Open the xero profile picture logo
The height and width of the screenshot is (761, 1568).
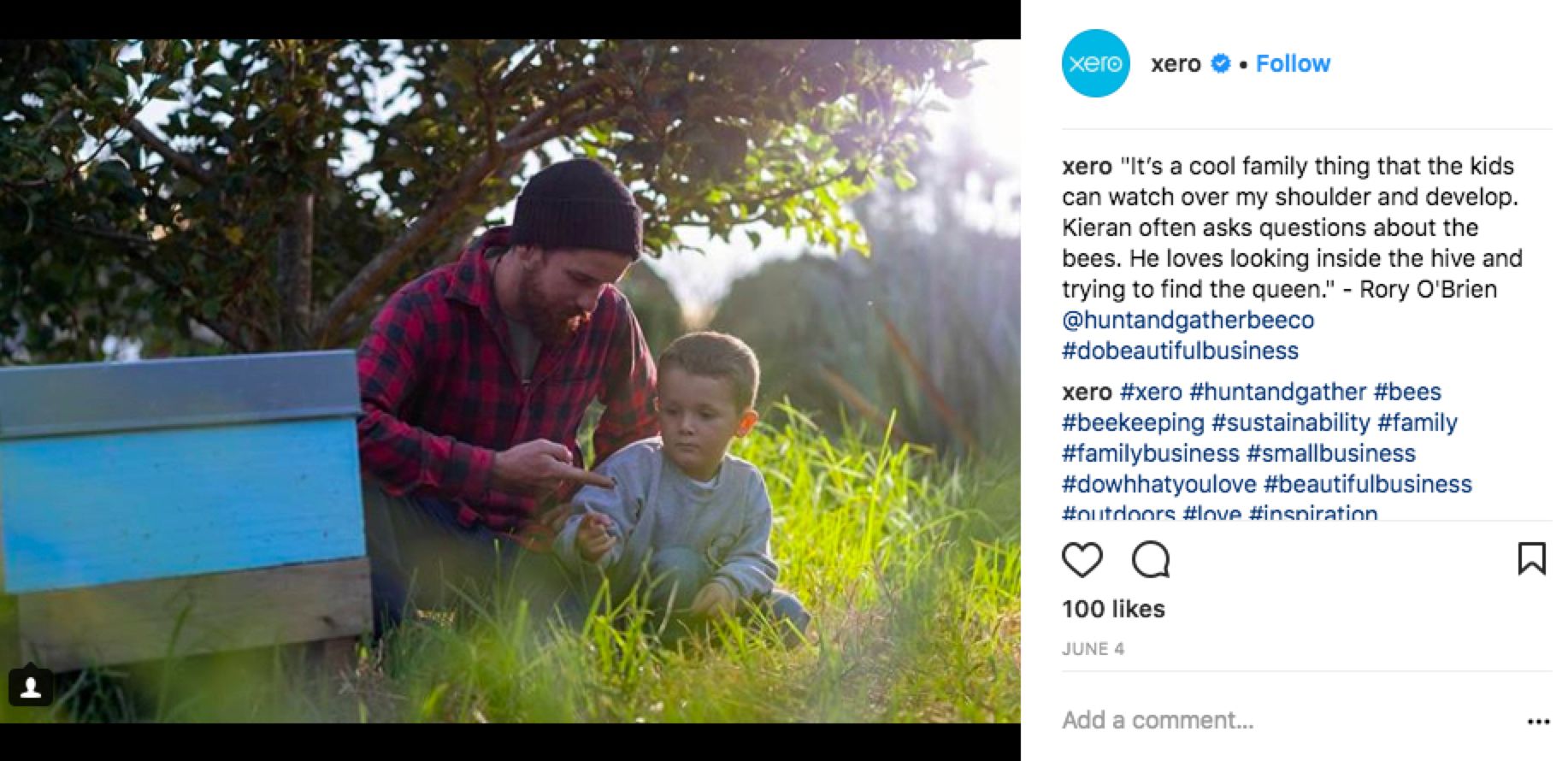[x=1095, y=63]
